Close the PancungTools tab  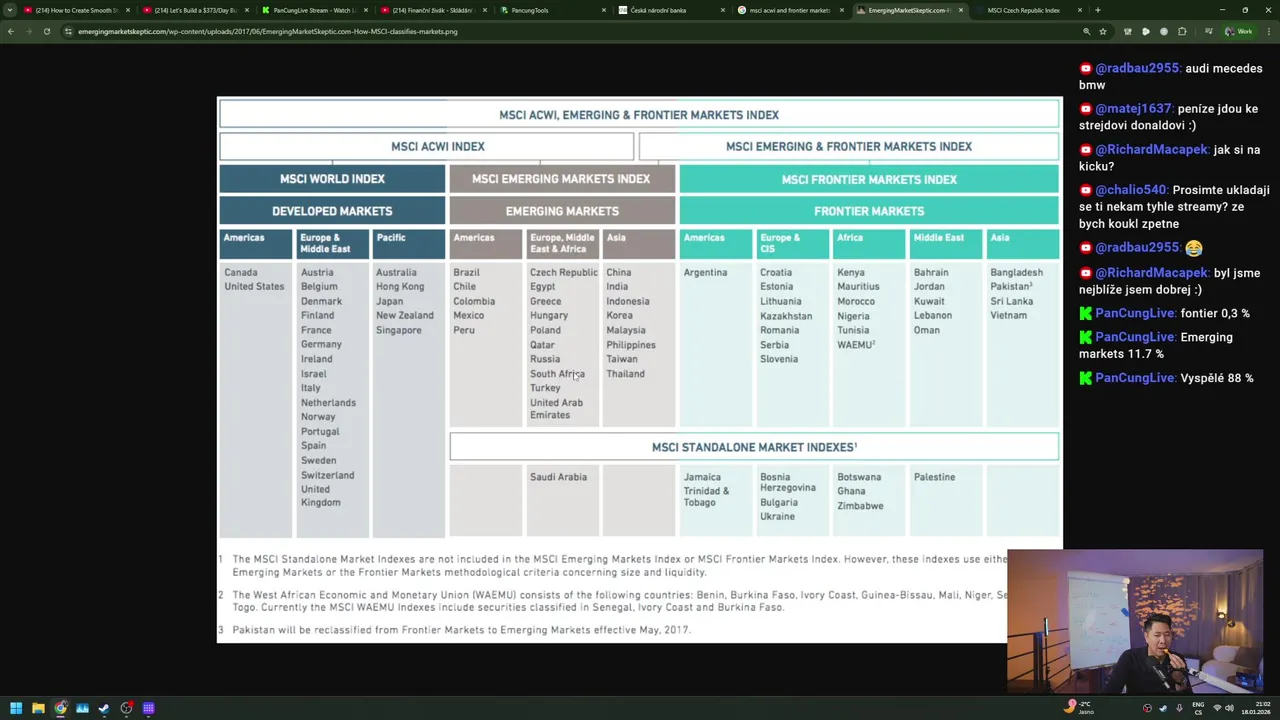pos(604,10)
